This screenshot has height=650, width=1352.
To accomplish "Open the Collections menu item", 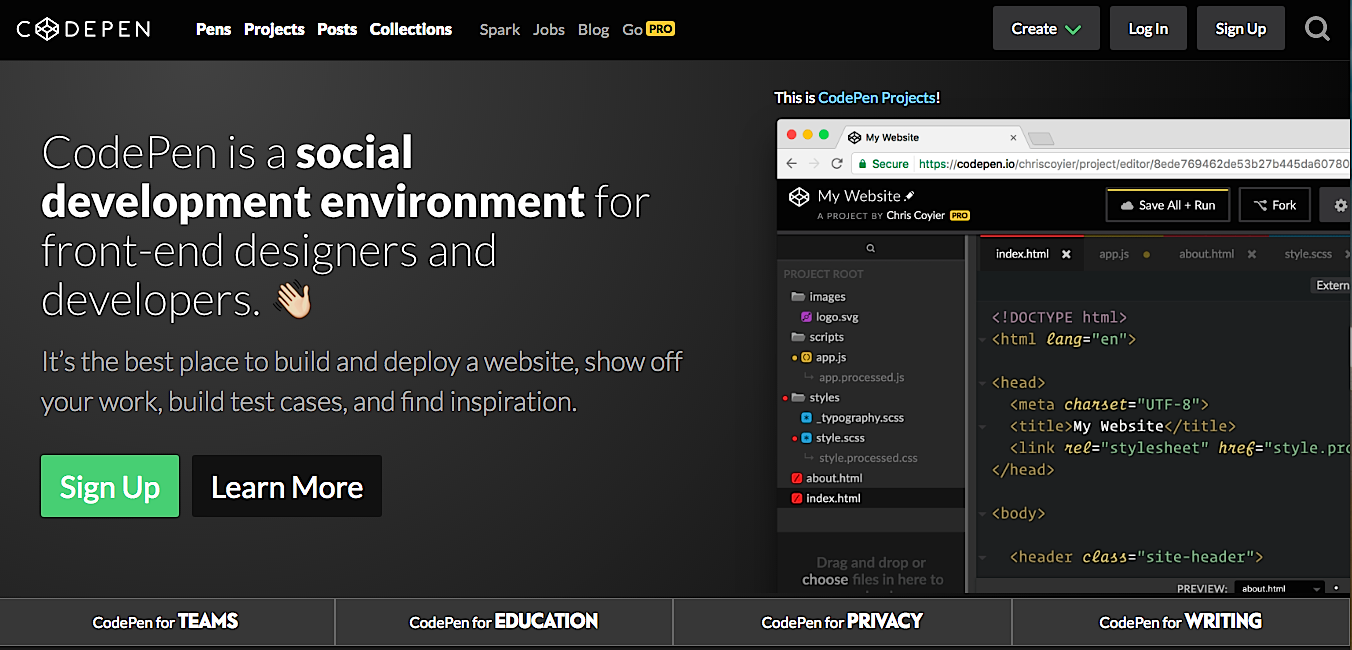I will 411,29.
